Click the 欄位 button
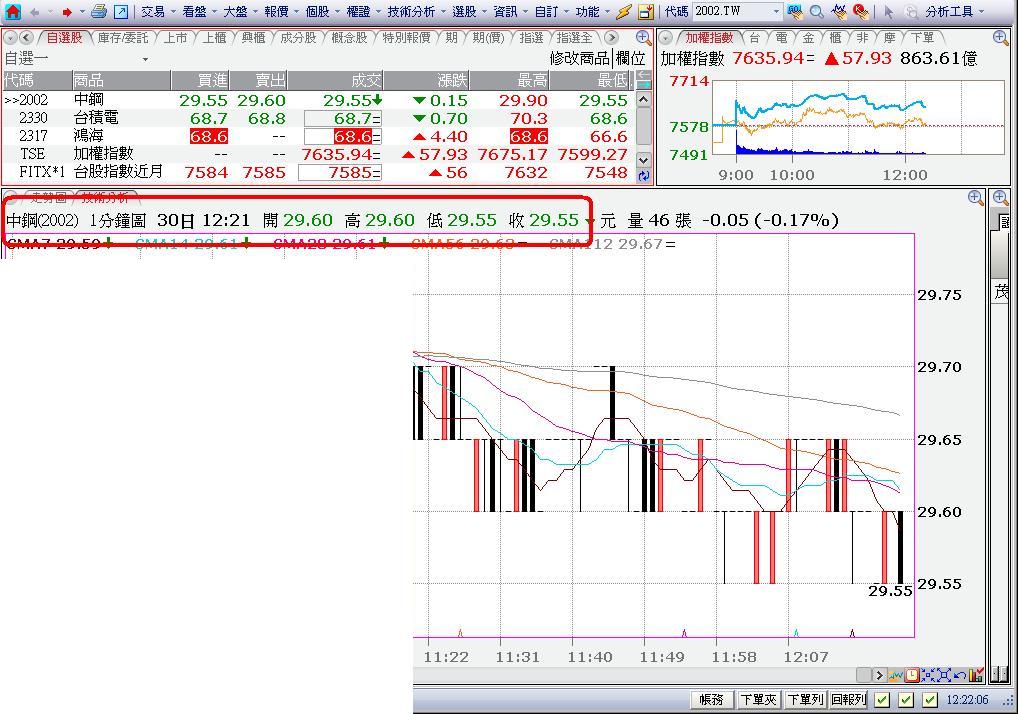1018x714 pixels. pyautogui.click(x=630, y=58)
